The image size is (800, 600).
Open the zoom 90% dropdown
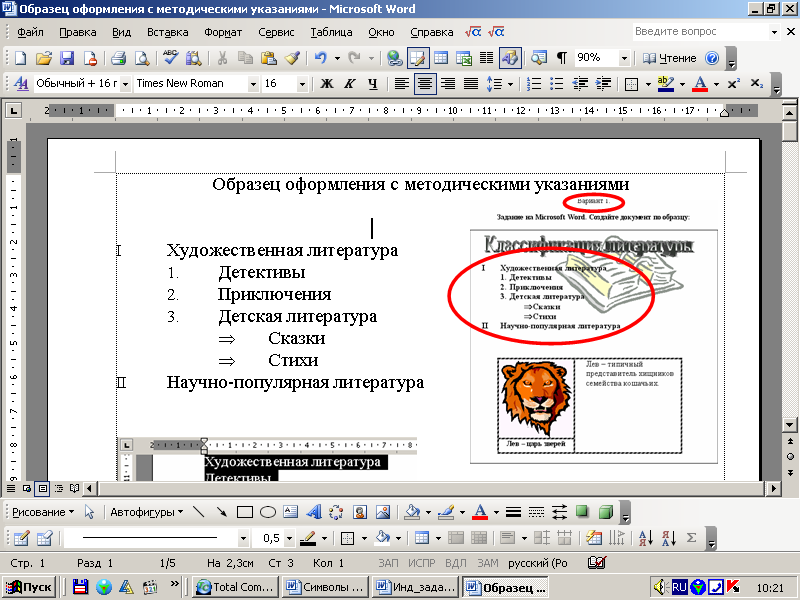click(624, 58)
